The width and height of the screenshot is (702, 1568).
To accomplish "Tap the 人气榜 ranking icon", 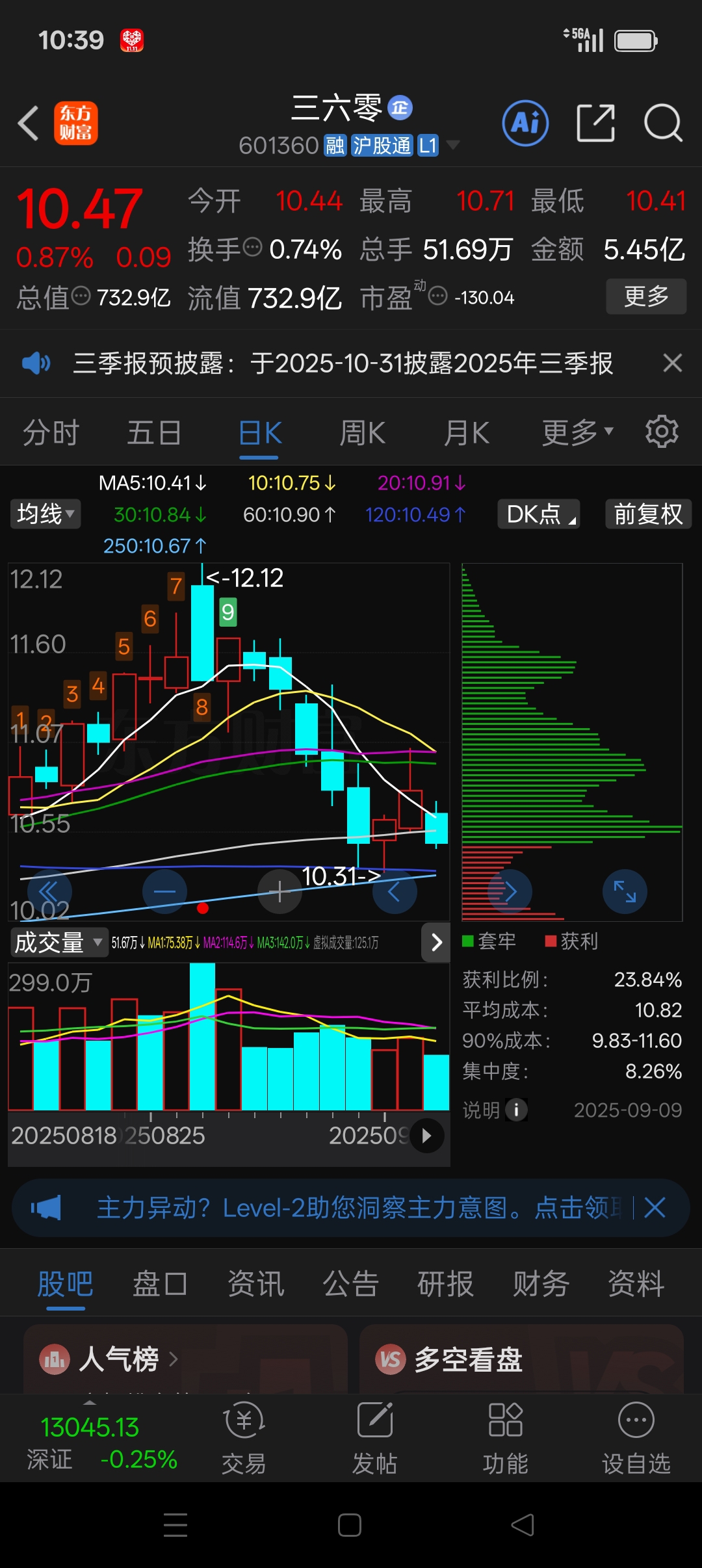I will point(55,1359).
